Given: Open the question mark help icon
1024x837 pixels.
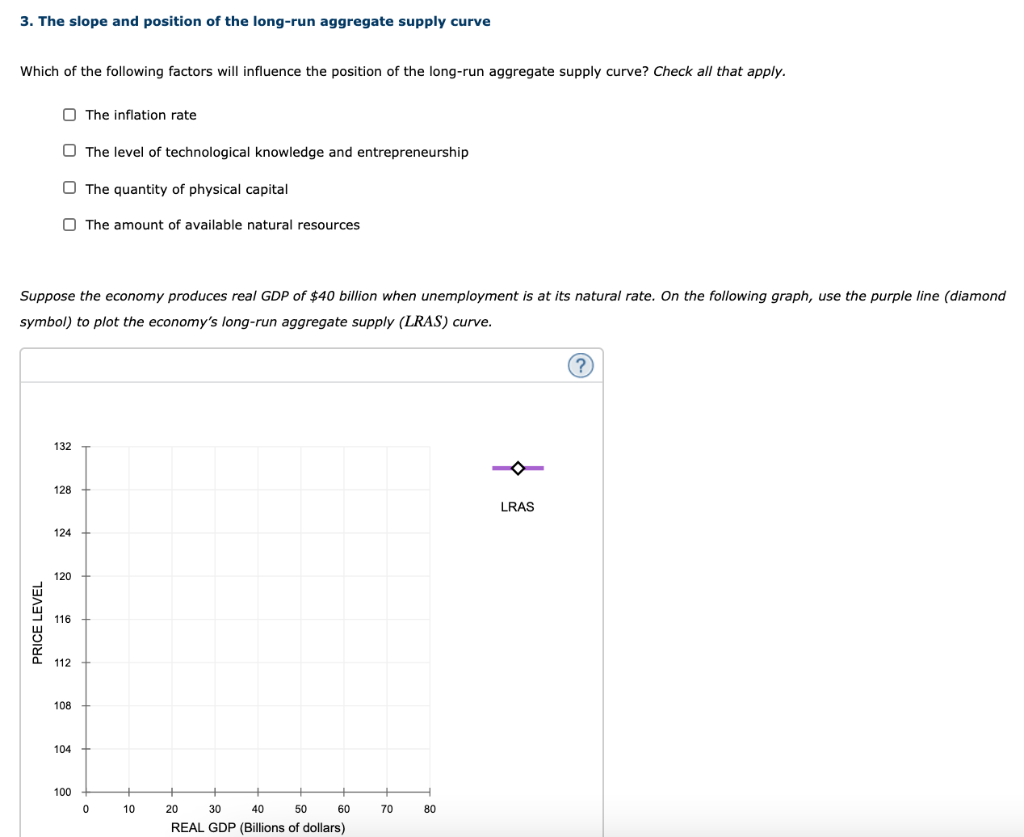Looking at the screenshot, I should (x=581, y=365).
